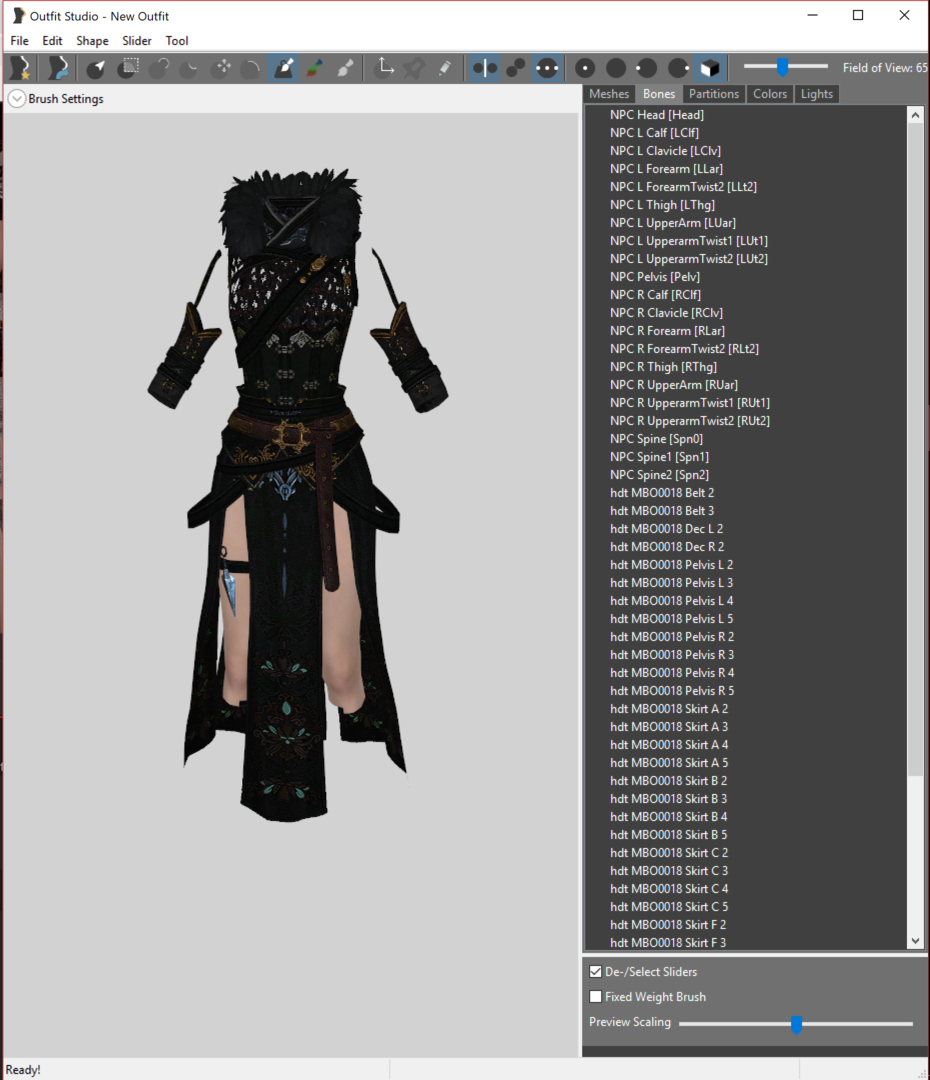
Task: Switch to the Lights tab
Action: (817, 94)
